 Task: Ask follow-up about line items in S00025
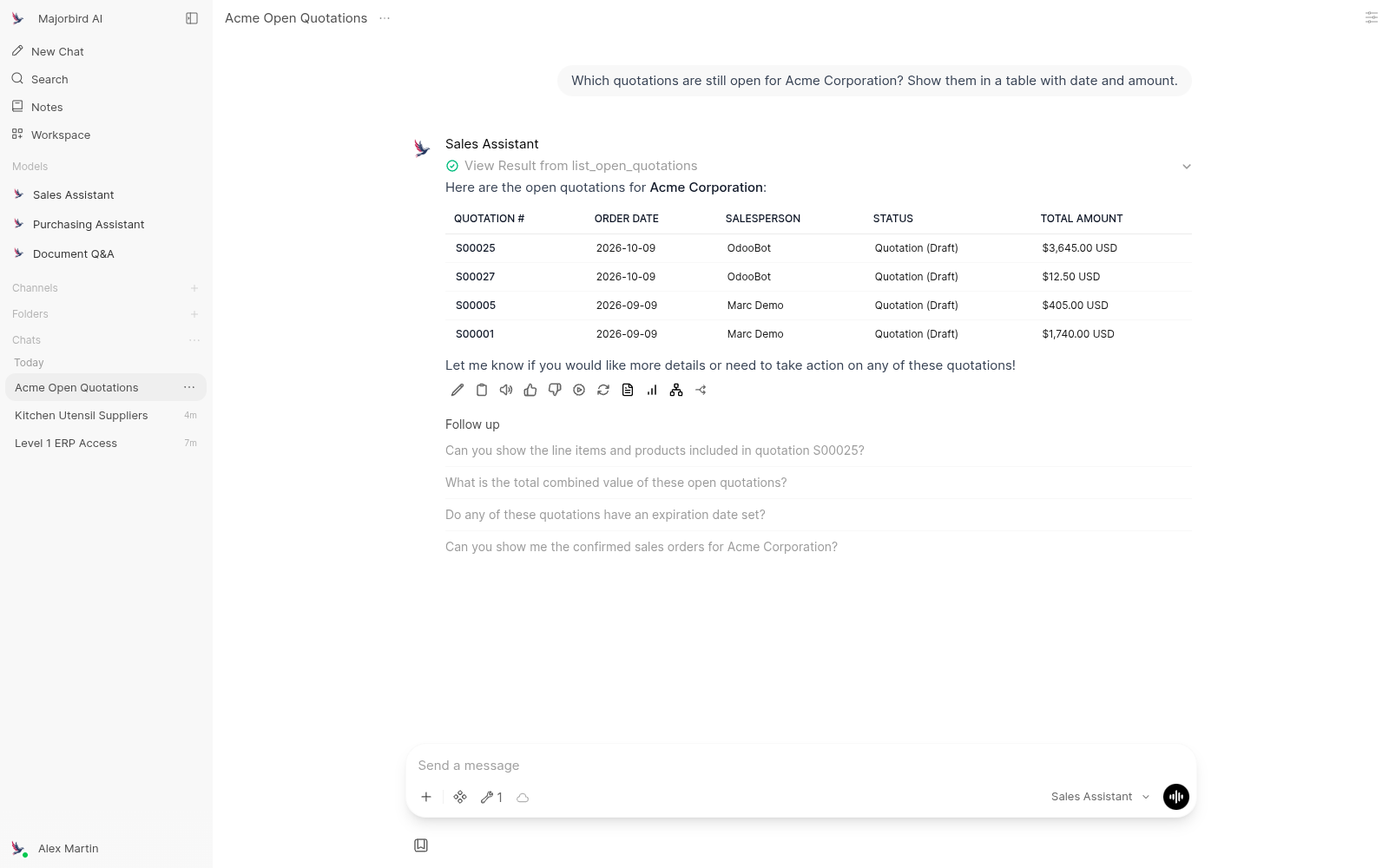(819, 450)
